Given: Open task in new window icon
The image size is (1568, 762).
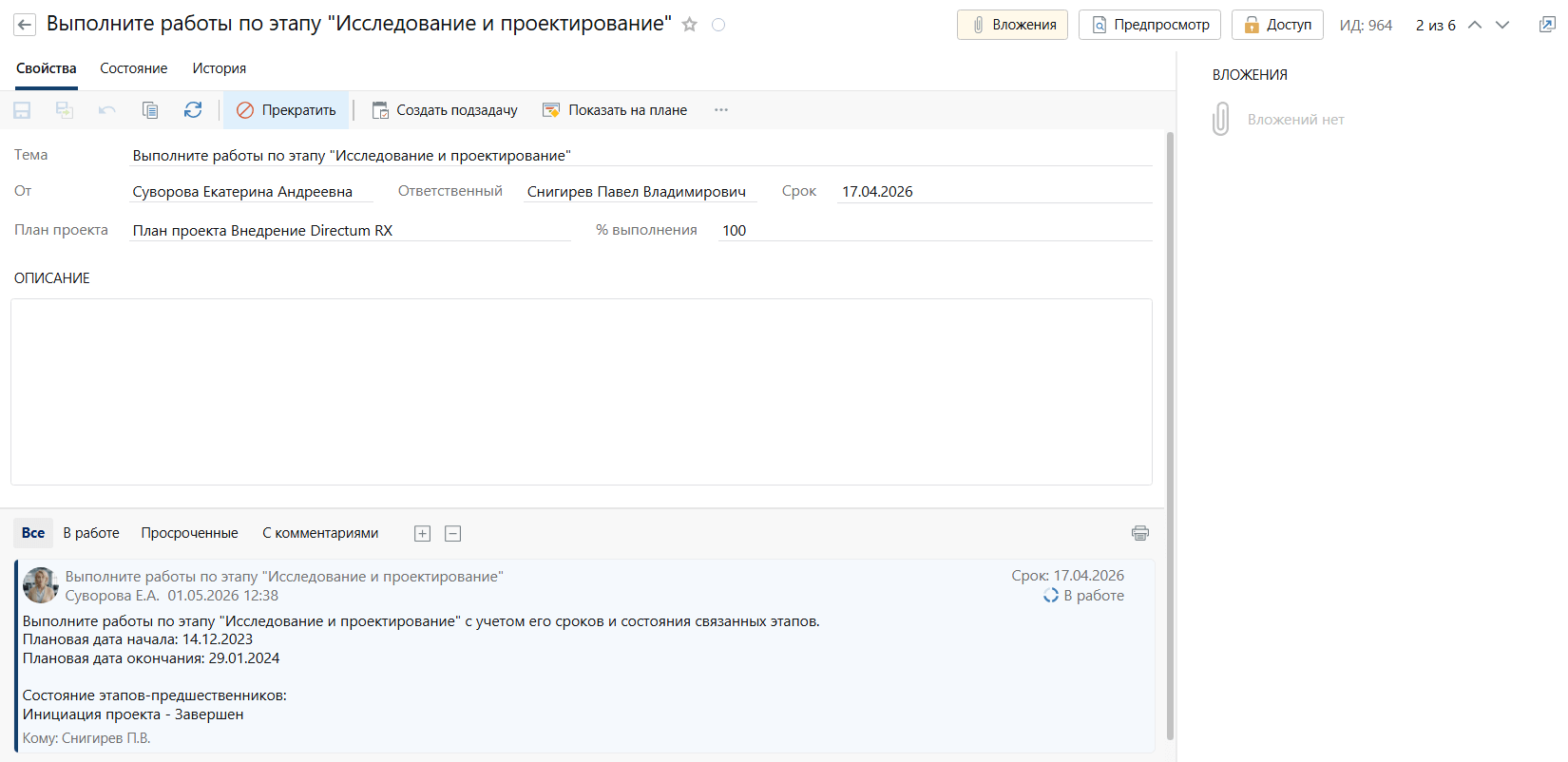Looking at the screenshot, I should tap(1547, 25).
